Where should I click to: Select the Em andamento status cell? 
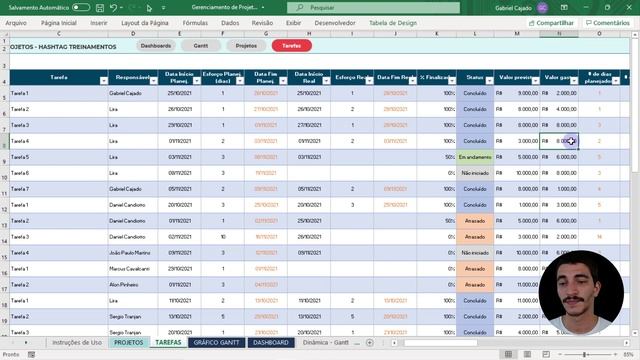(x=475, y=157)
